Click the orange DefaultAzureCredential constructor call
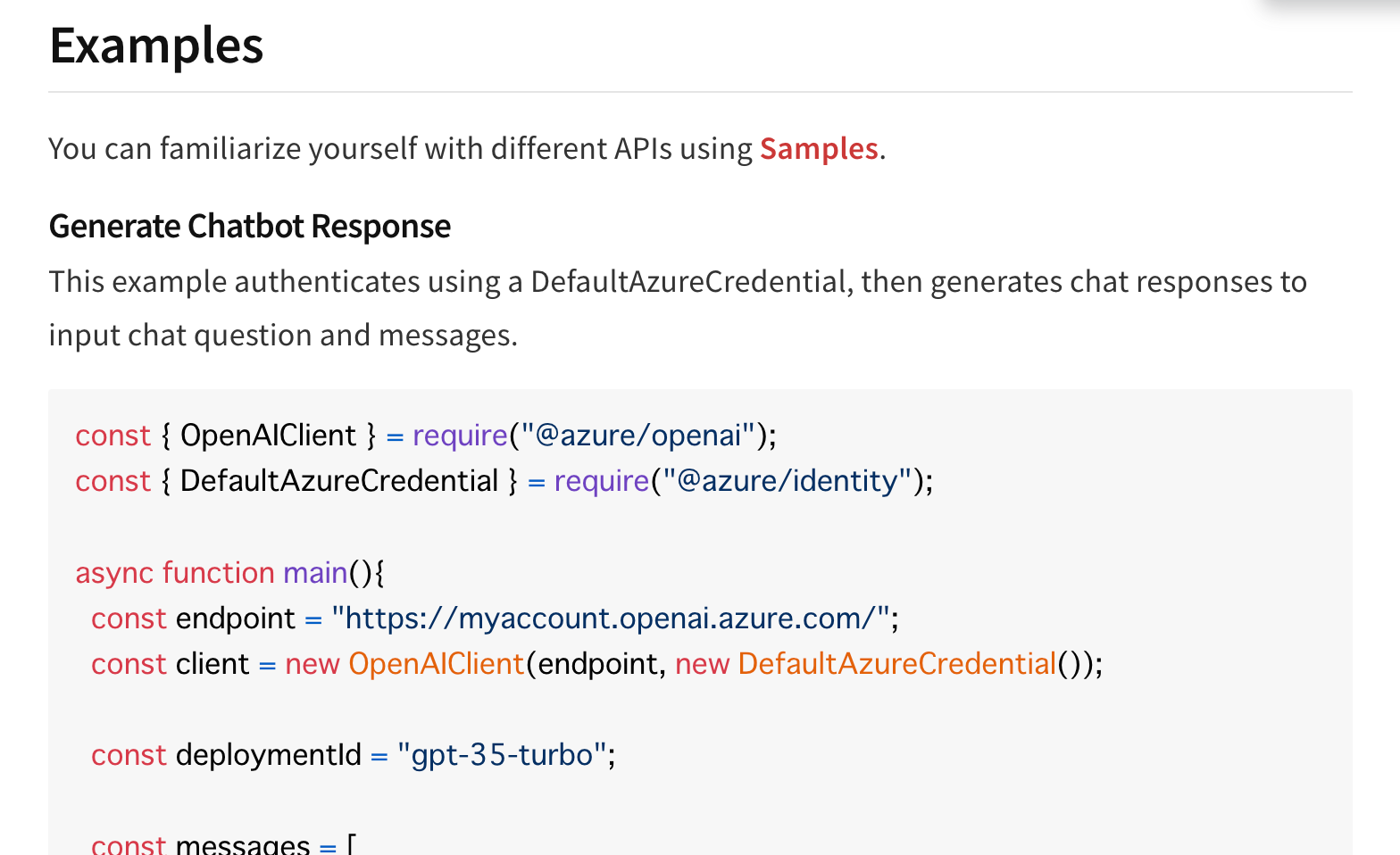The height and width of the screenshot is (855, 1400). pos(896,664)
